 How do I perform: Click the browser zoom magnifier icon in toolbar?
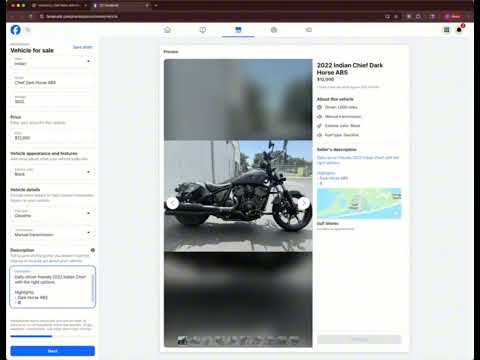pyautogui.click(x=387, y=16)
